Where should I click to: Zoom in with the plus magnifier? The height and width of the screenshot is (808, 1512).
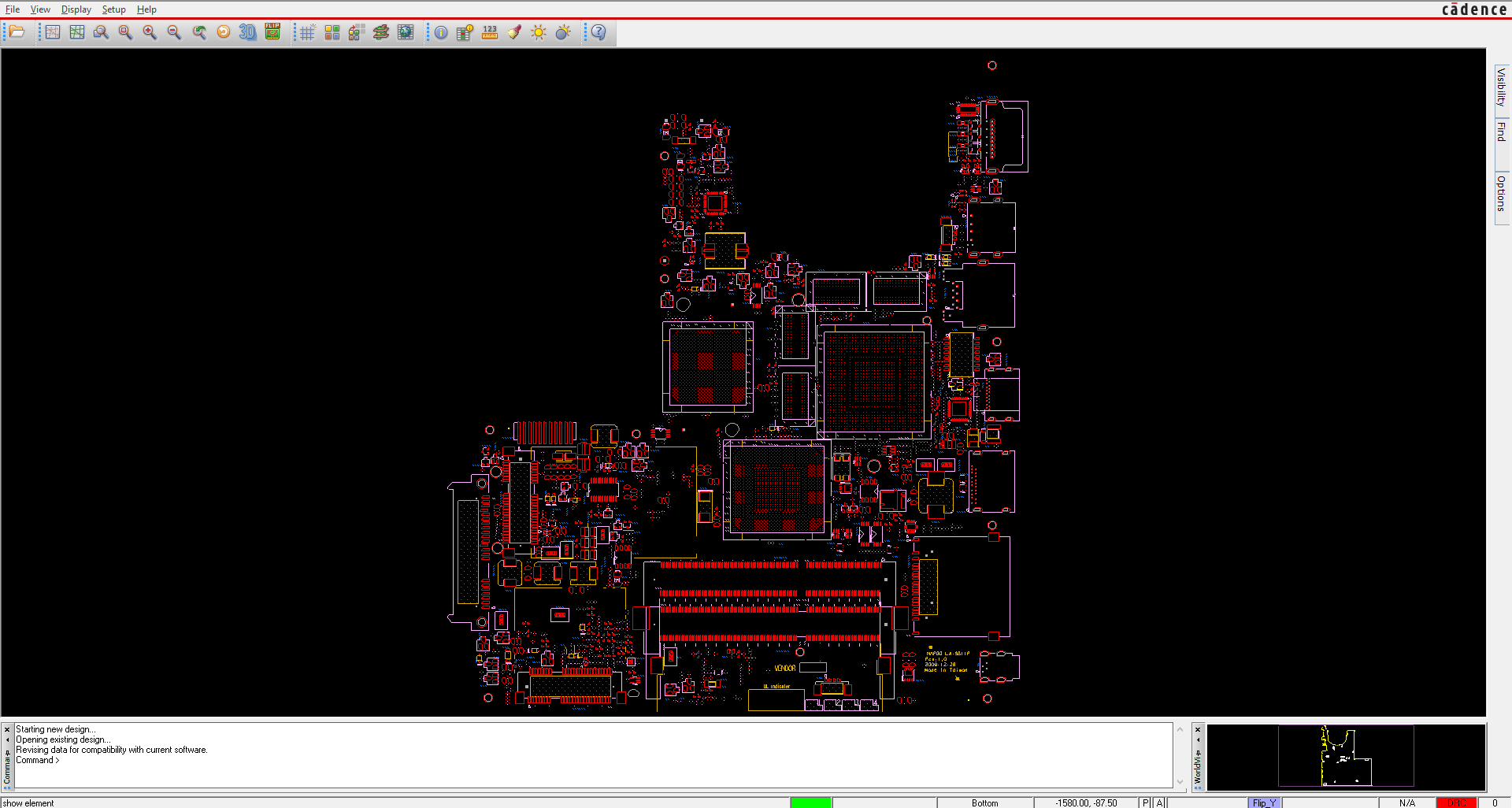point(150,32)
